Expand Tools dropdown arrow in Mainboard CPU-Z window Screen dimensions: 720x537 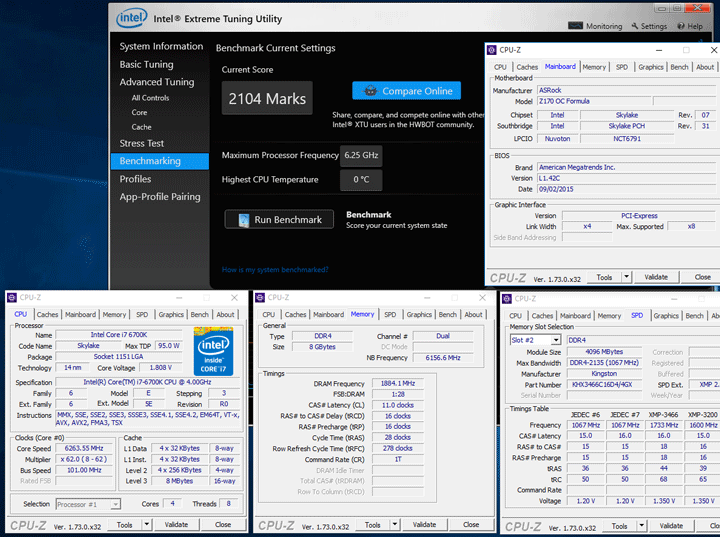tap(626, 277)
